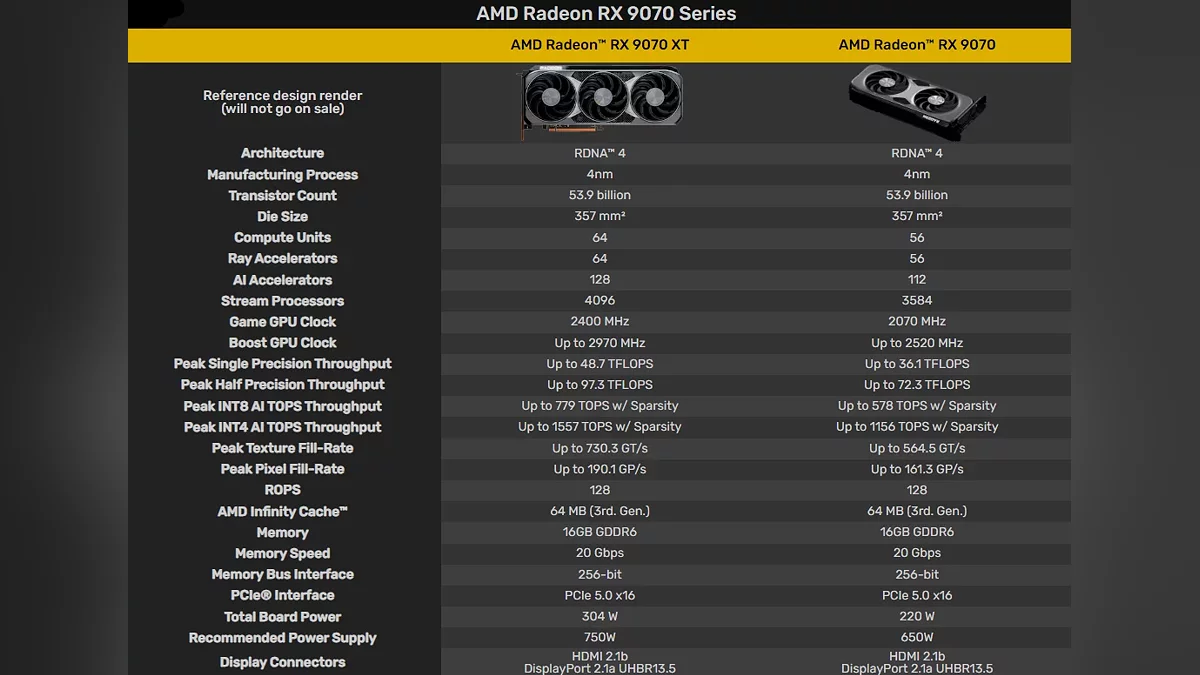Select the 2400 MHz game clock value
The height and width of the screenshot is (675, 1200).
[600, 322]
